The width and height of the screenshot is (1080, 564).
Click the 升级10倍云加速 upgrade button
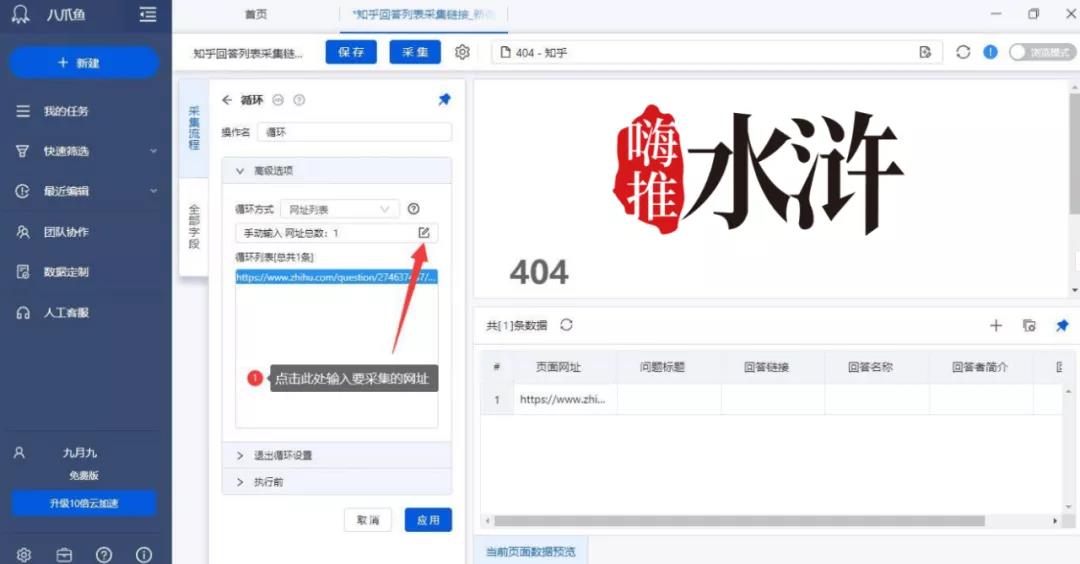[83, 503]
